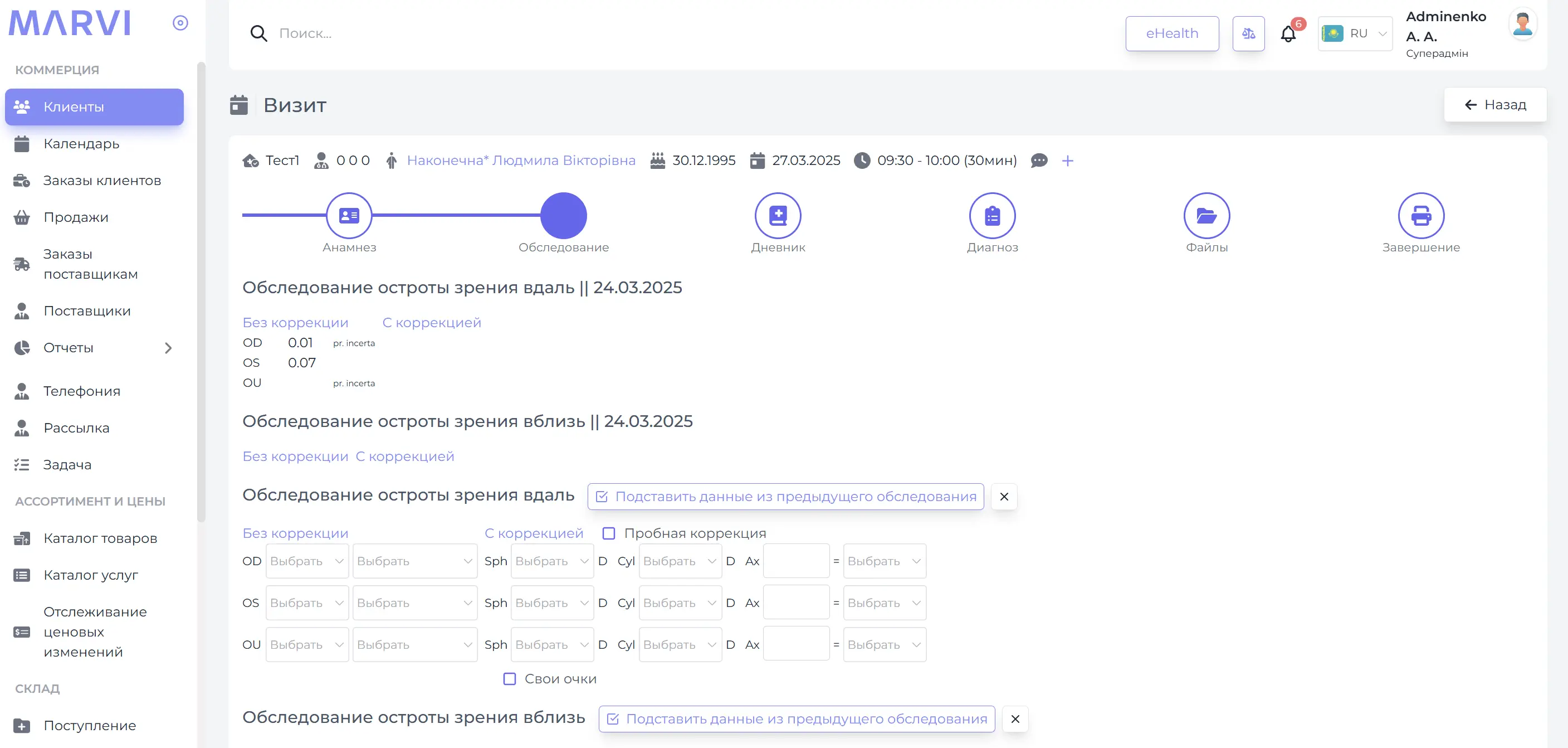Image resolution: width=1568 pixels, height=748 pixels.
Task: Open the Анамнез step icon
Action: pos(349,216)
